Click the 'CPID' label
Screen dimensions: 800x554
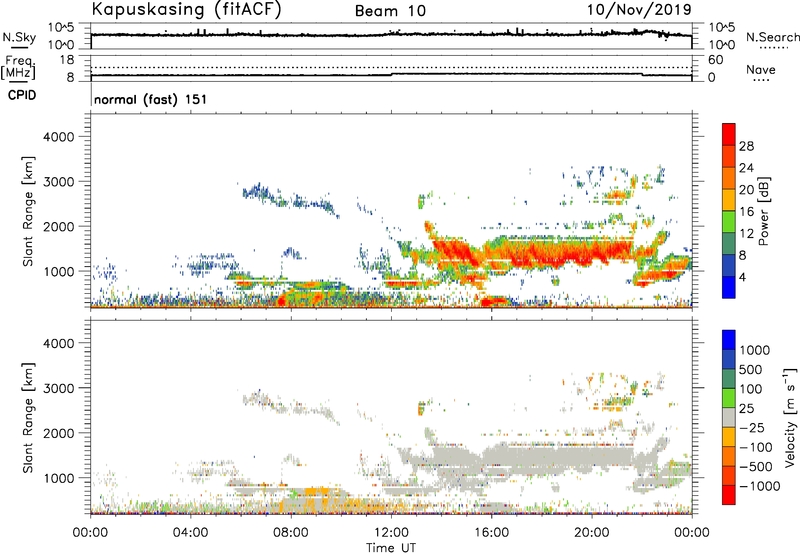[22, 95]
